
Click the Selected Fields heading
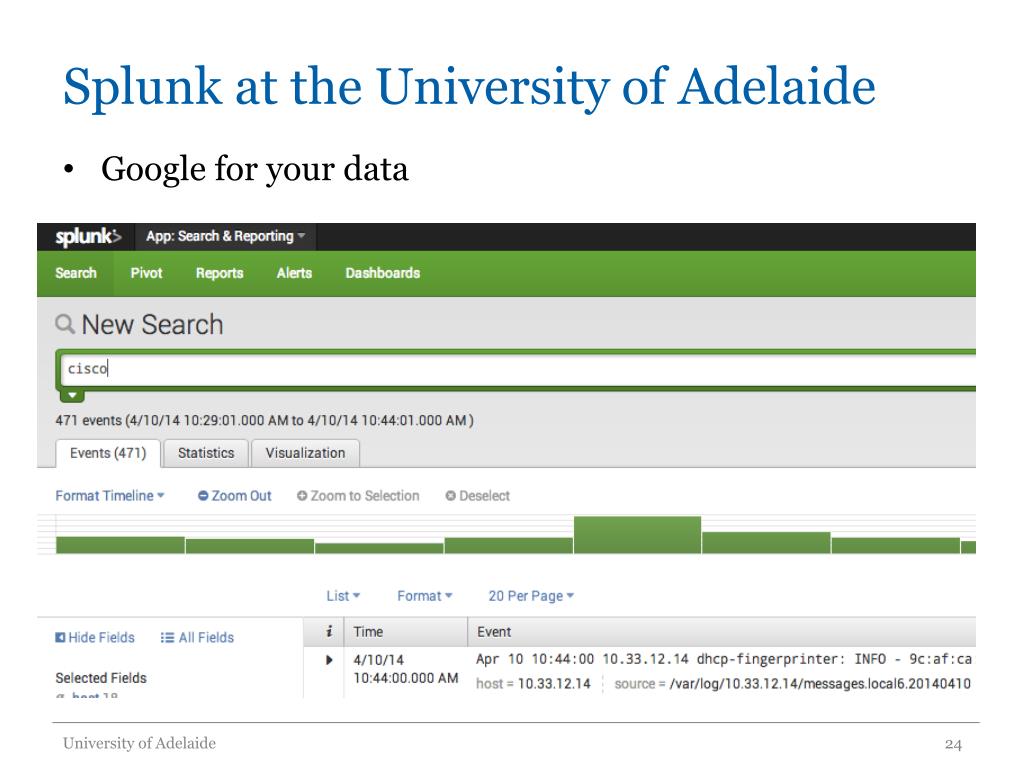pyautogui.click(x=101, y=678)
